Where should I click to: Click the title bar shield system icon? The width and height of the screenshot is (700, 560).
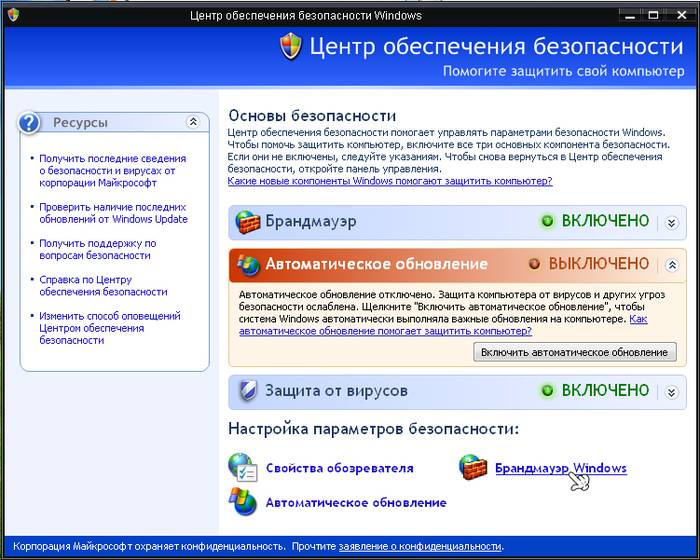click(13, 16)
